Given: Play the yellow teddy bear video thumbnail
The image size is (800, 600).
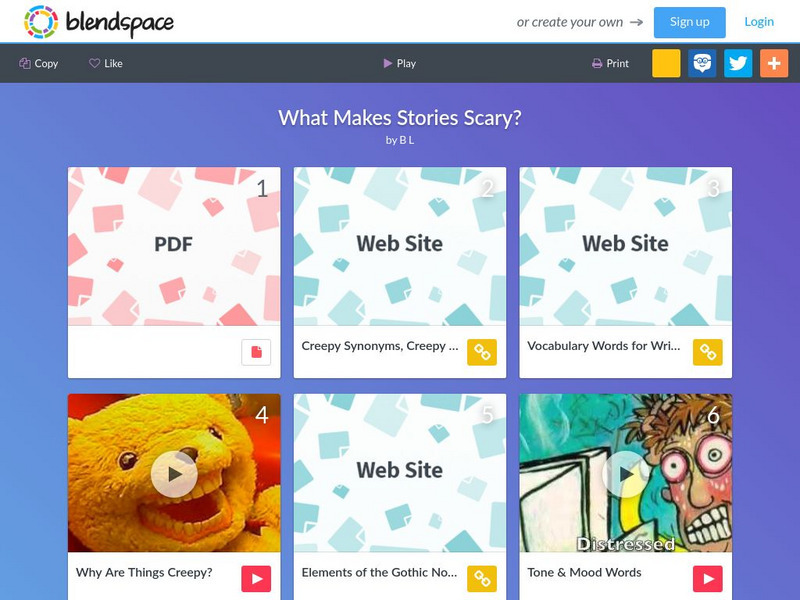Looking at the screenshot, I should tap(174, 474).
